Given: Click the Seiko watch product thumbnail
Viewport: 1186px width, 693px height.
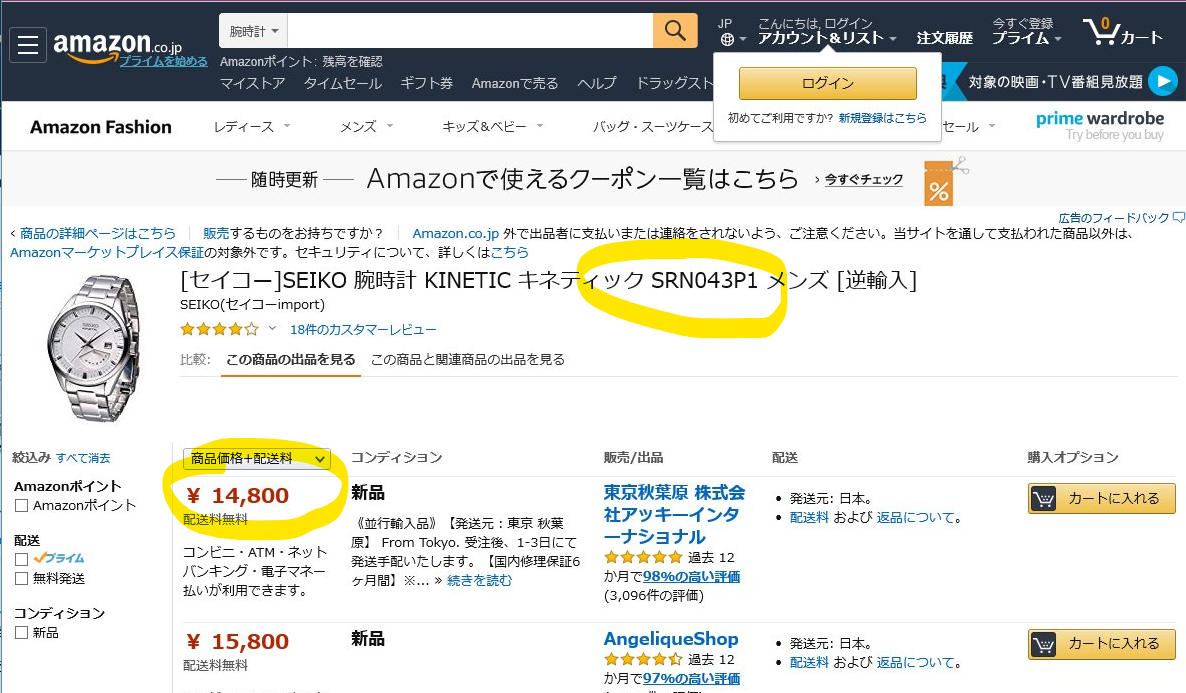Looking at the screenshot, I should [93, 346].
